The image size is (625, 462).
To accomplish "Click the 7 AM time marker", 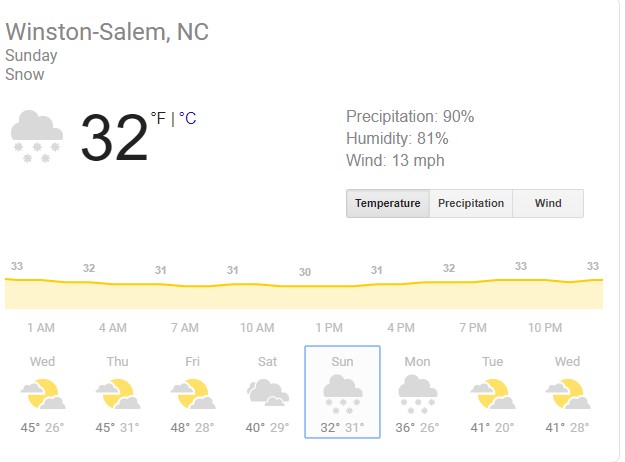I will click(185, 328).
